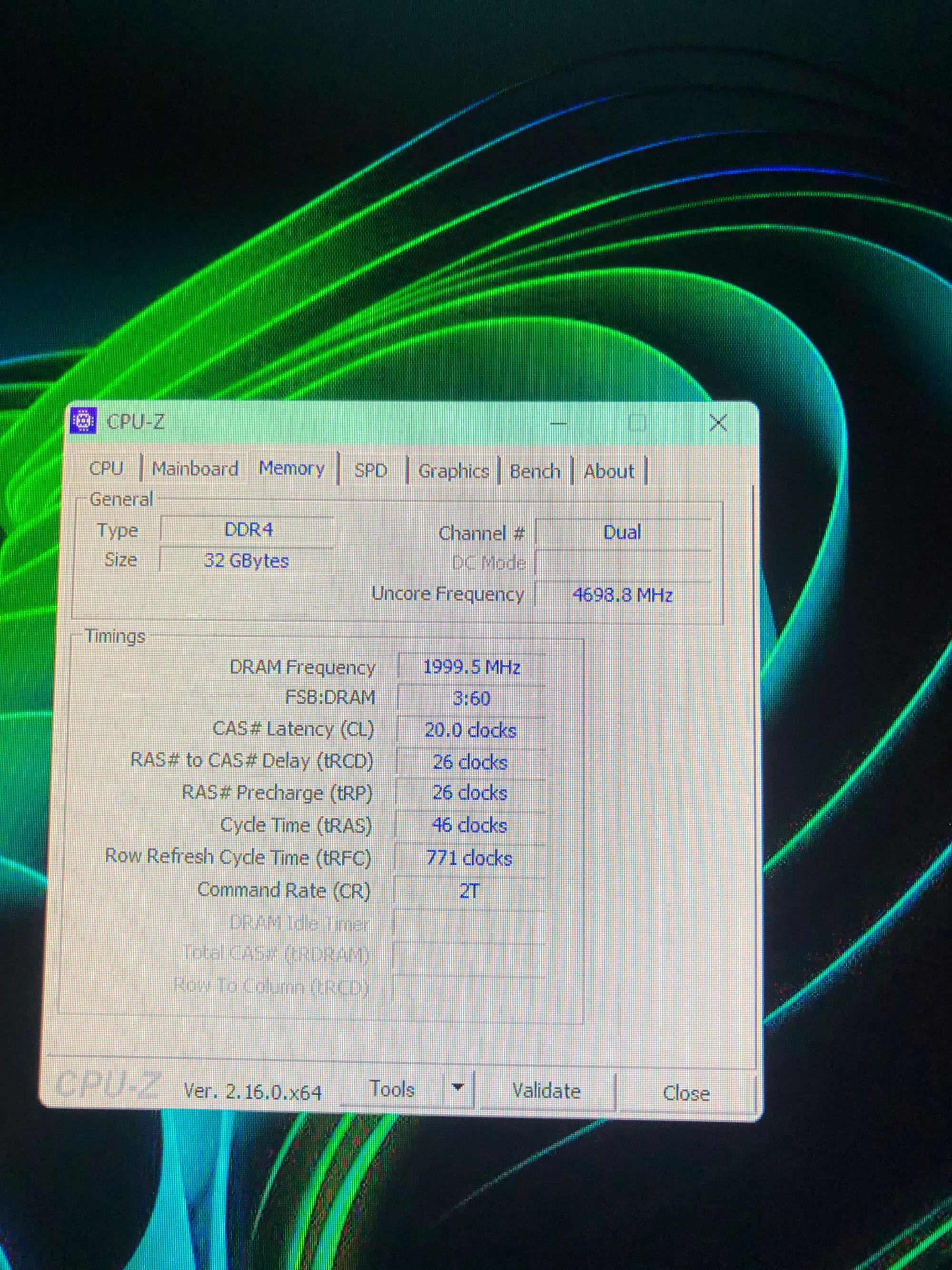Click the DRAM Frequency label

point(302,667)
